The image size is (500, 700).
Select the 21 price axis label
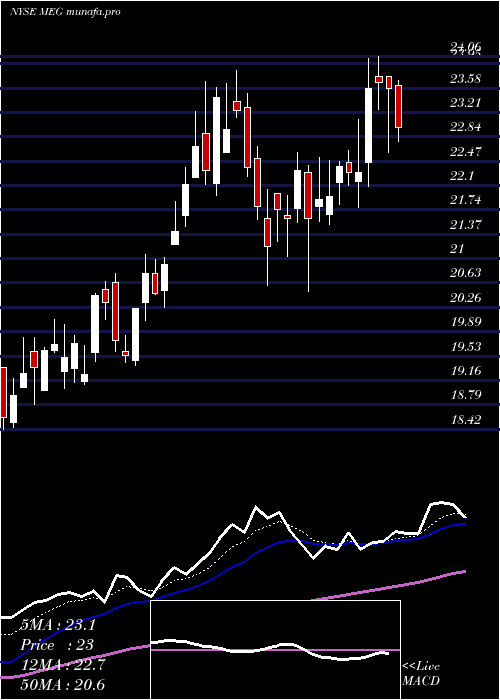(x=457, y=249)
